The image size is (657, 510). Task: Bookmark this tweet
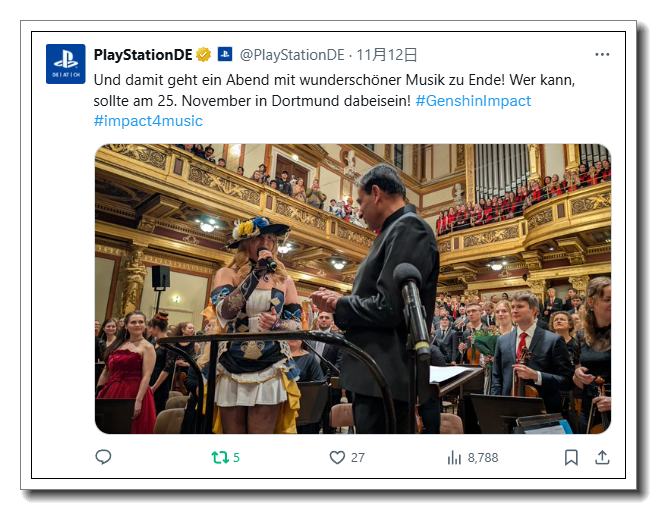pyautogui.click(x=571, y=457)
